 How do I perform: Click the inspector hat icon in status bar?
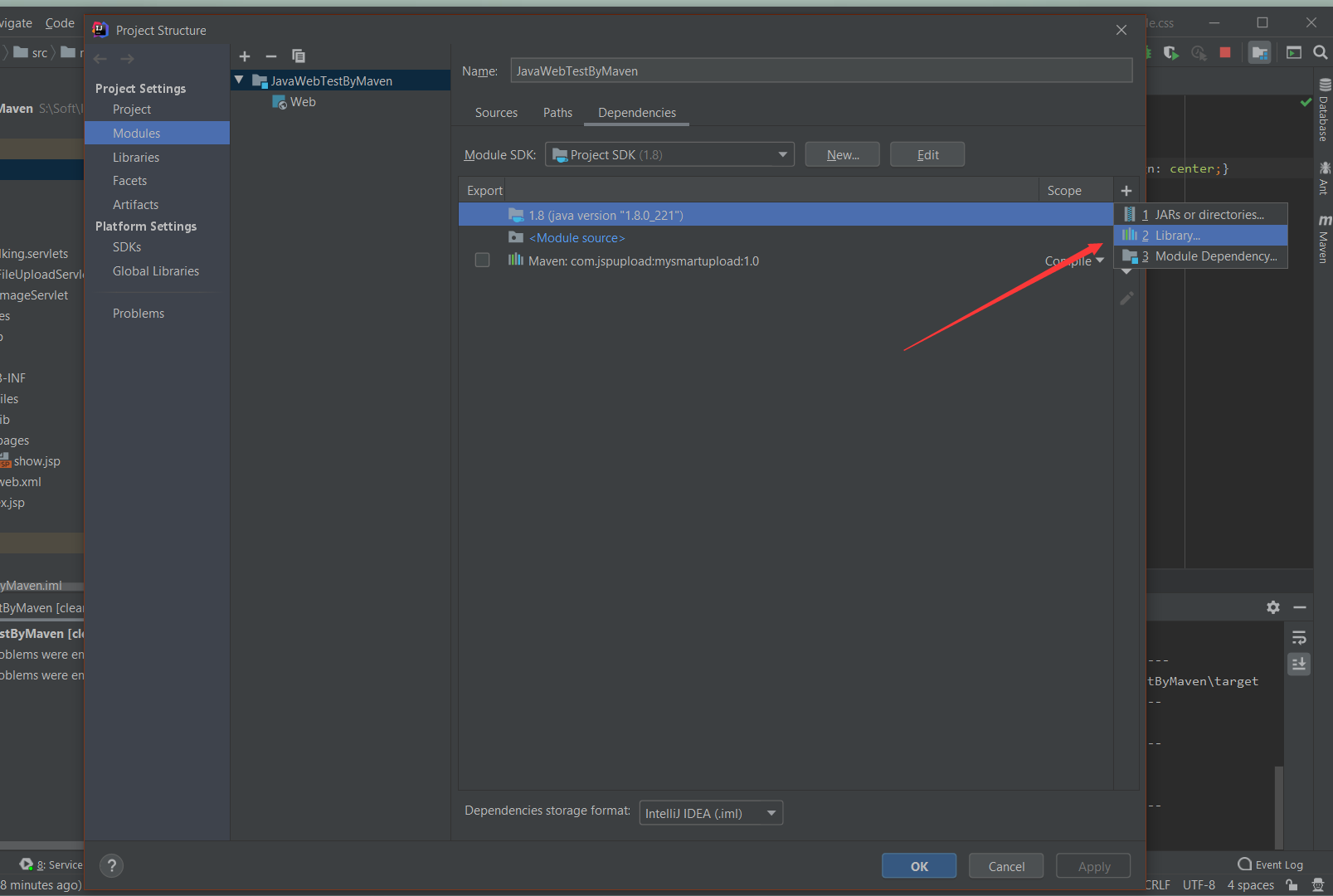(x=1318, y=885)
